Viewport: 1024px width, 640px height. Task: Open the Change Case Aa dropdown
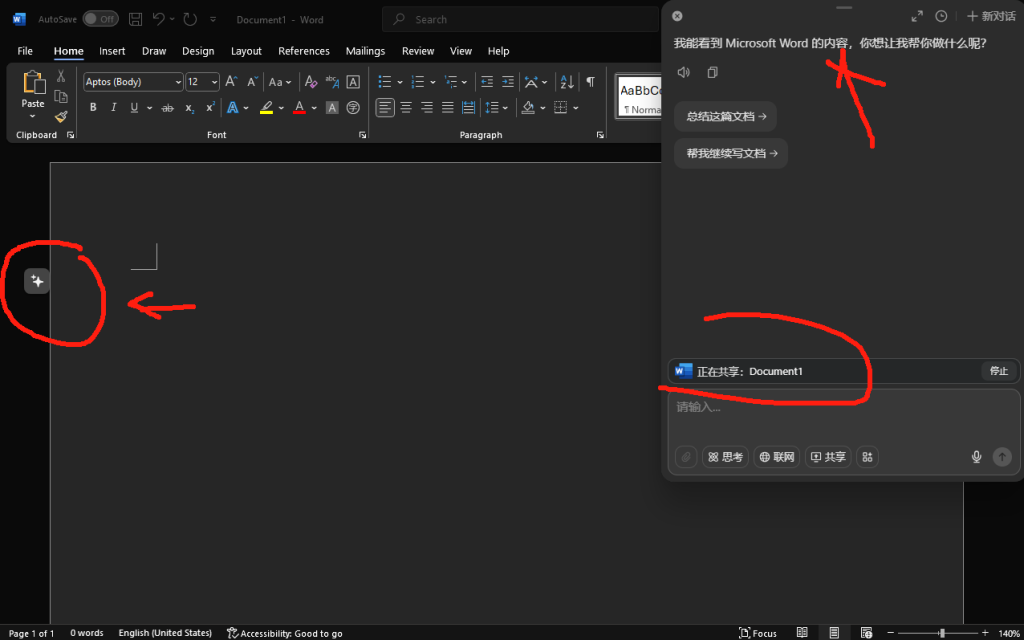[x=280, y=82]
